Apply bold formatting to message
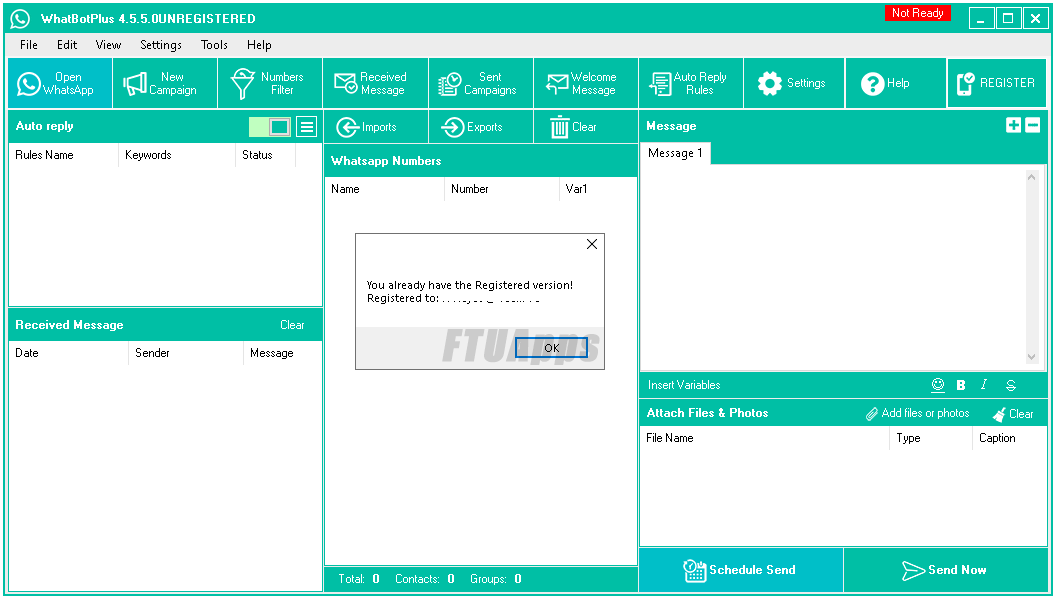The width and height of the screenshot is (1056, 599). tap(961, 385)
